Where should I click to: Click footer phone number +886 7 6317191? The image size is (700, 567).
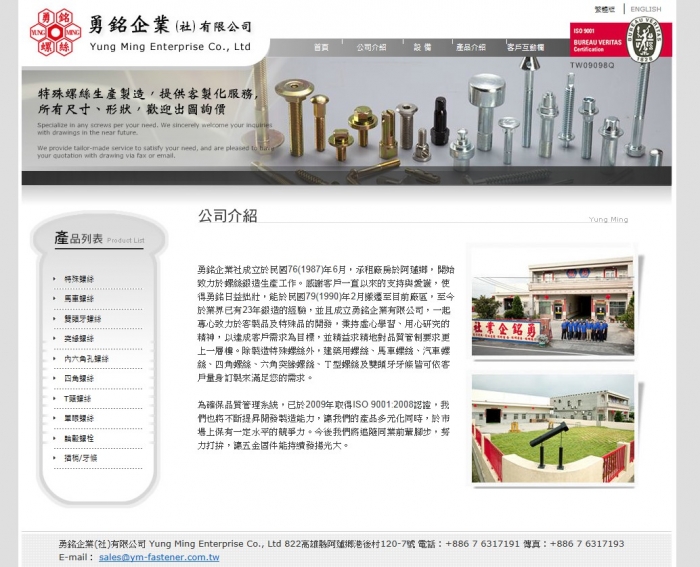483,544
